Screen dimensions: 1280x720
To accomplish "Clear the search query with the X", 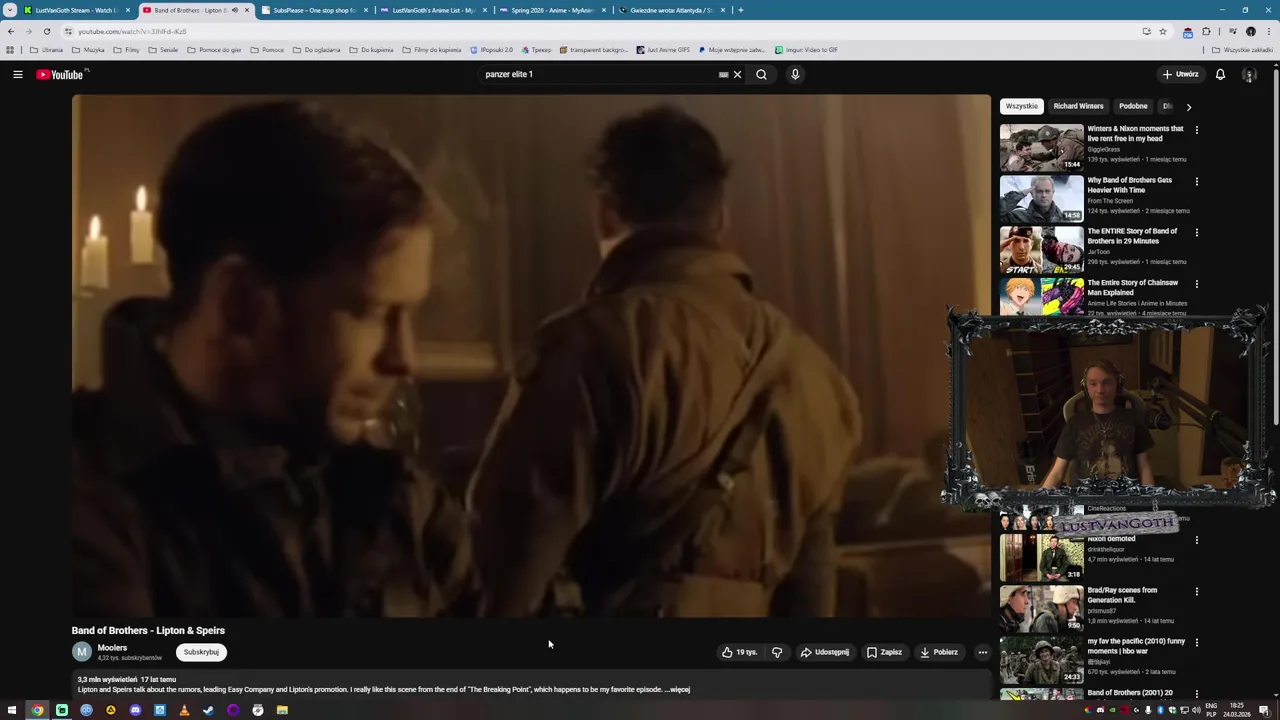I will pos(738,74).
